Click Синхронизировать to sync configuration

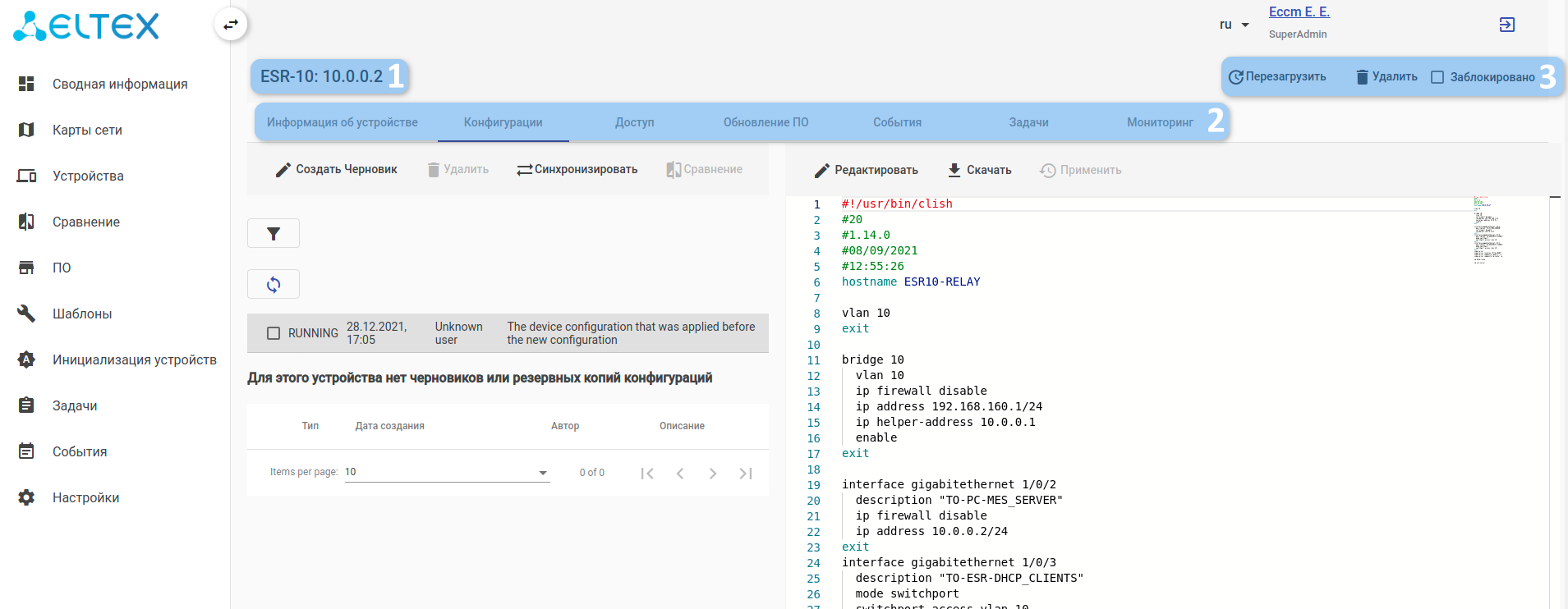point(577,169)
